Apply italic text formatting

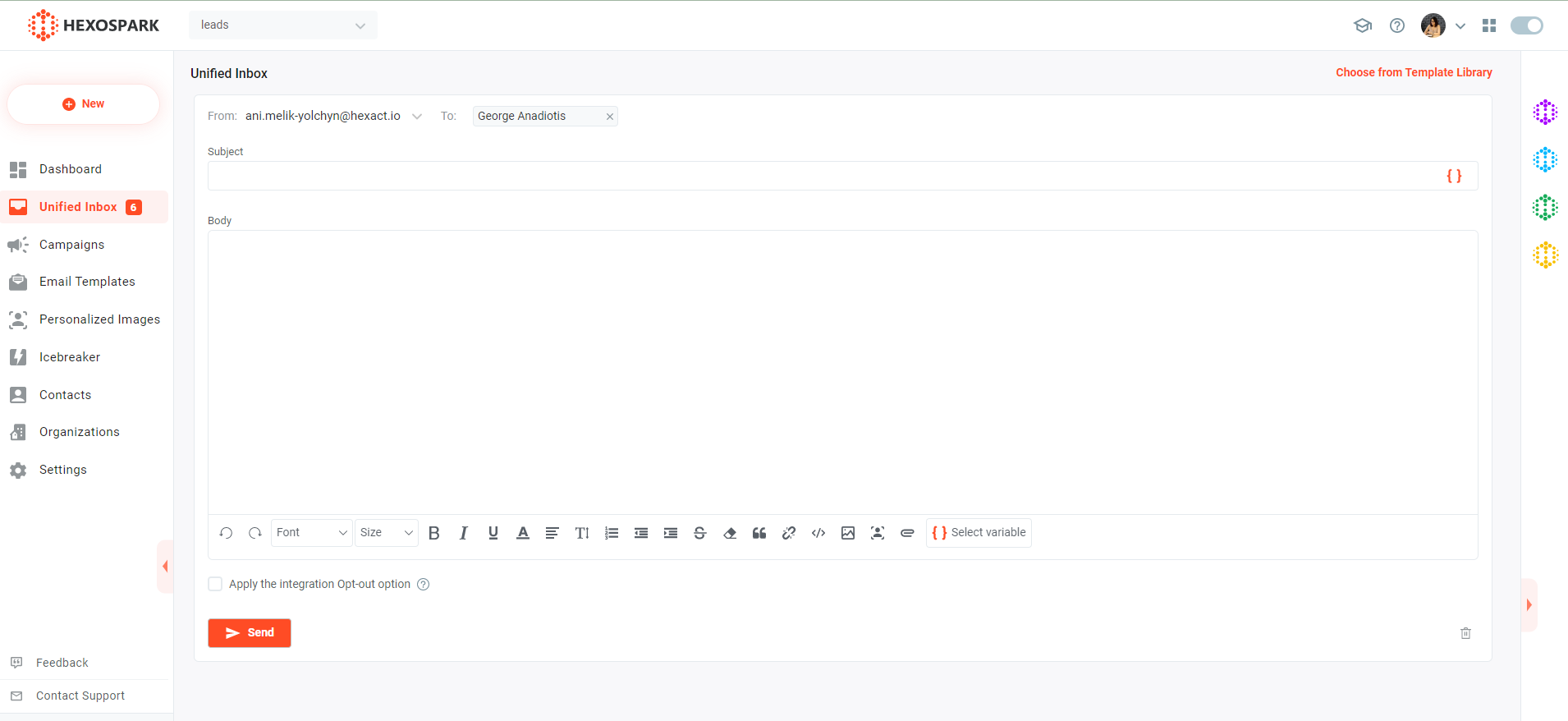[x=464, y=533]
